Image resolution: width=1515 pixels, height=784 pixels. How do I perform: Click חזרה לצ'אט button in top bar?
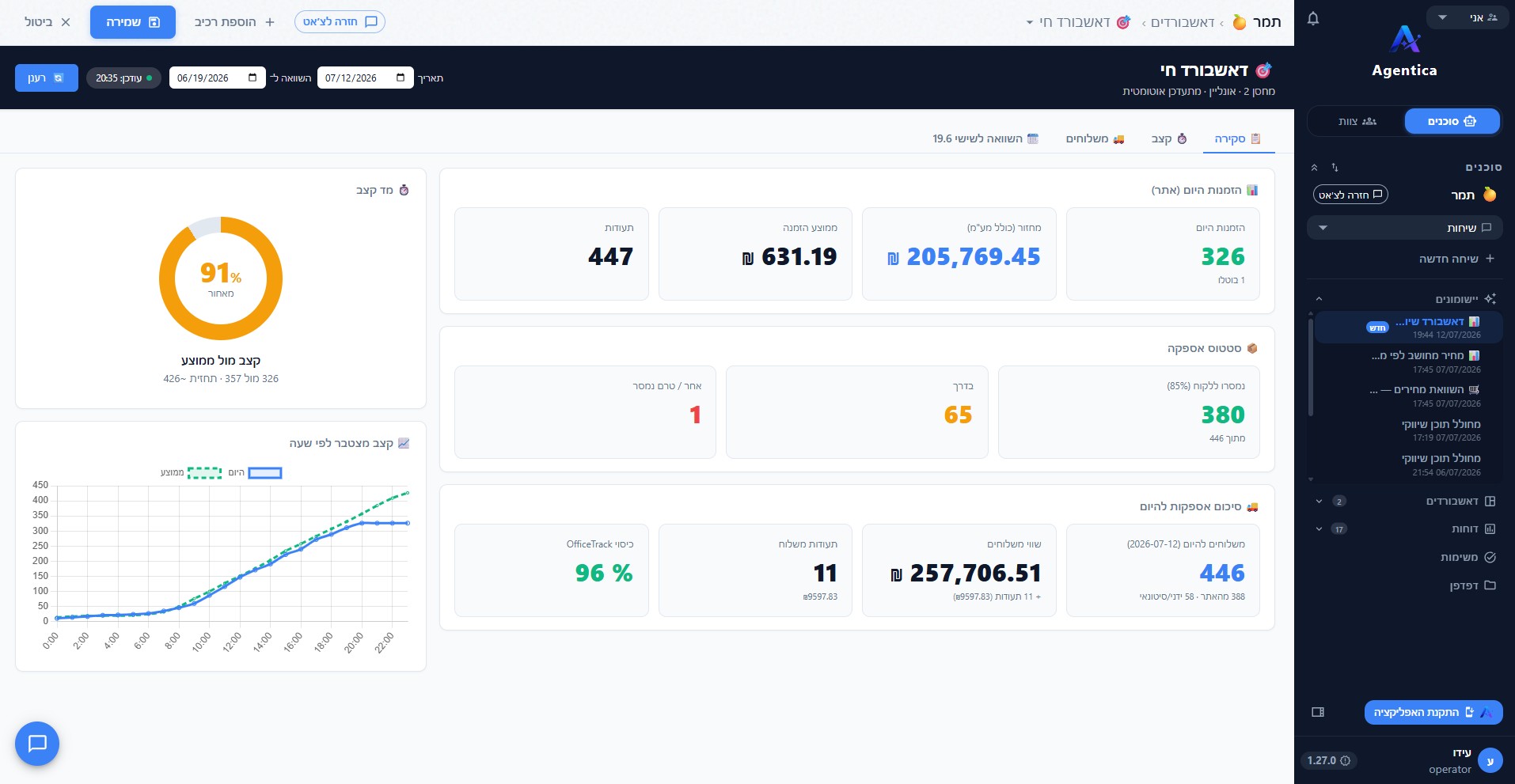[x=340, y=21]
